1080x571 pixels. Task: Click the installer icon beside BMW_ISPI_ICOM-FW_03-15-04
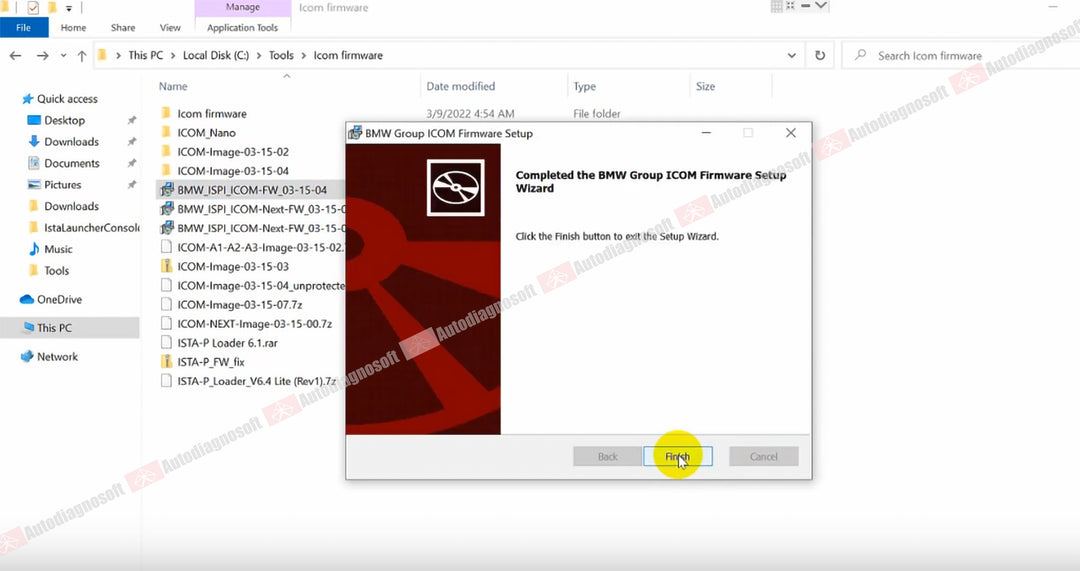point(166,189)
